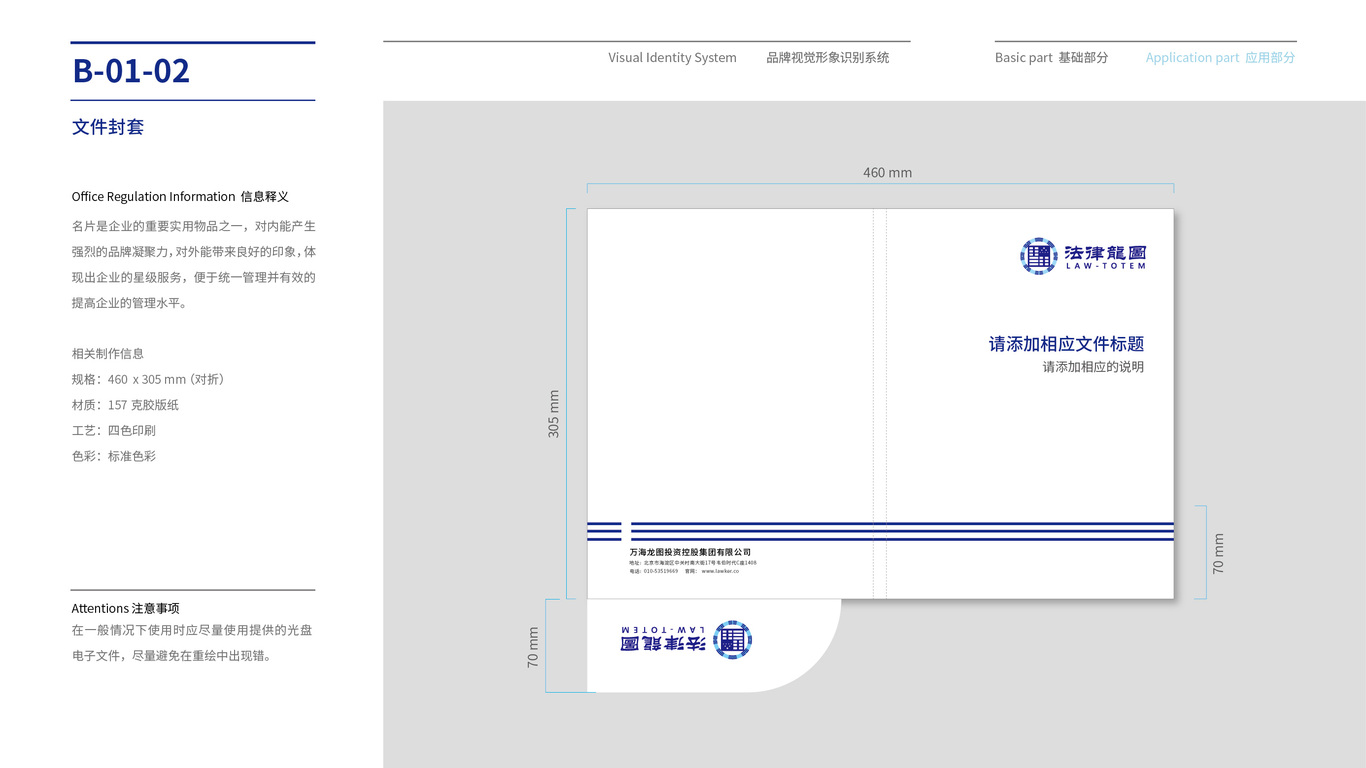The image size is (1366, 768).
Task: Click the Visual Identity System header text
Action: [672, 58]
